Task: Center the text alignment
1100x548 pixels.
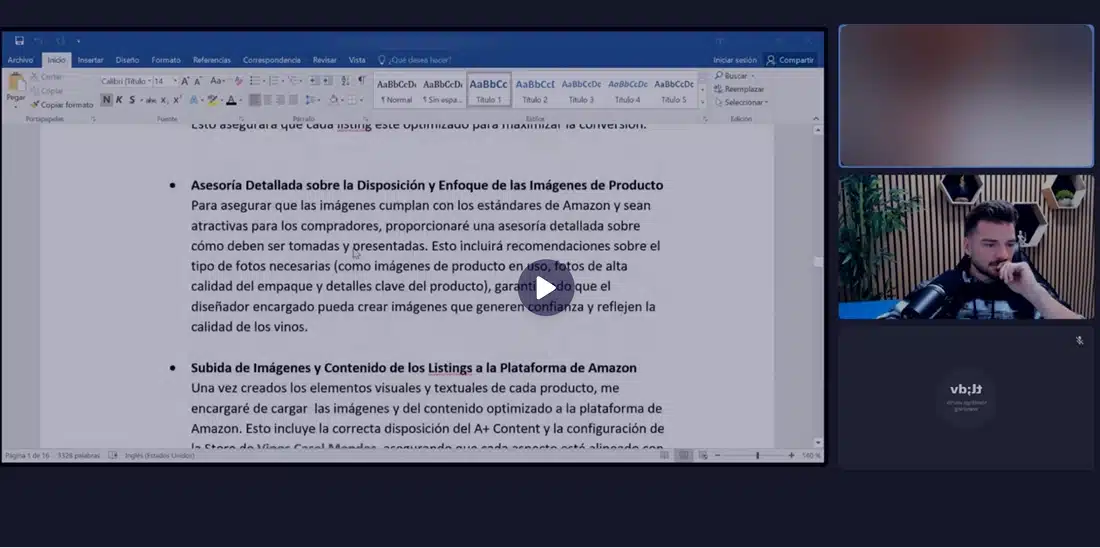Action: pos(267,100)
